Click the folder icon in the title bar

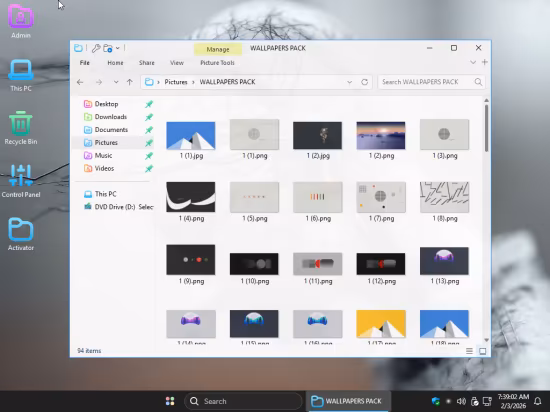point(78,48)
